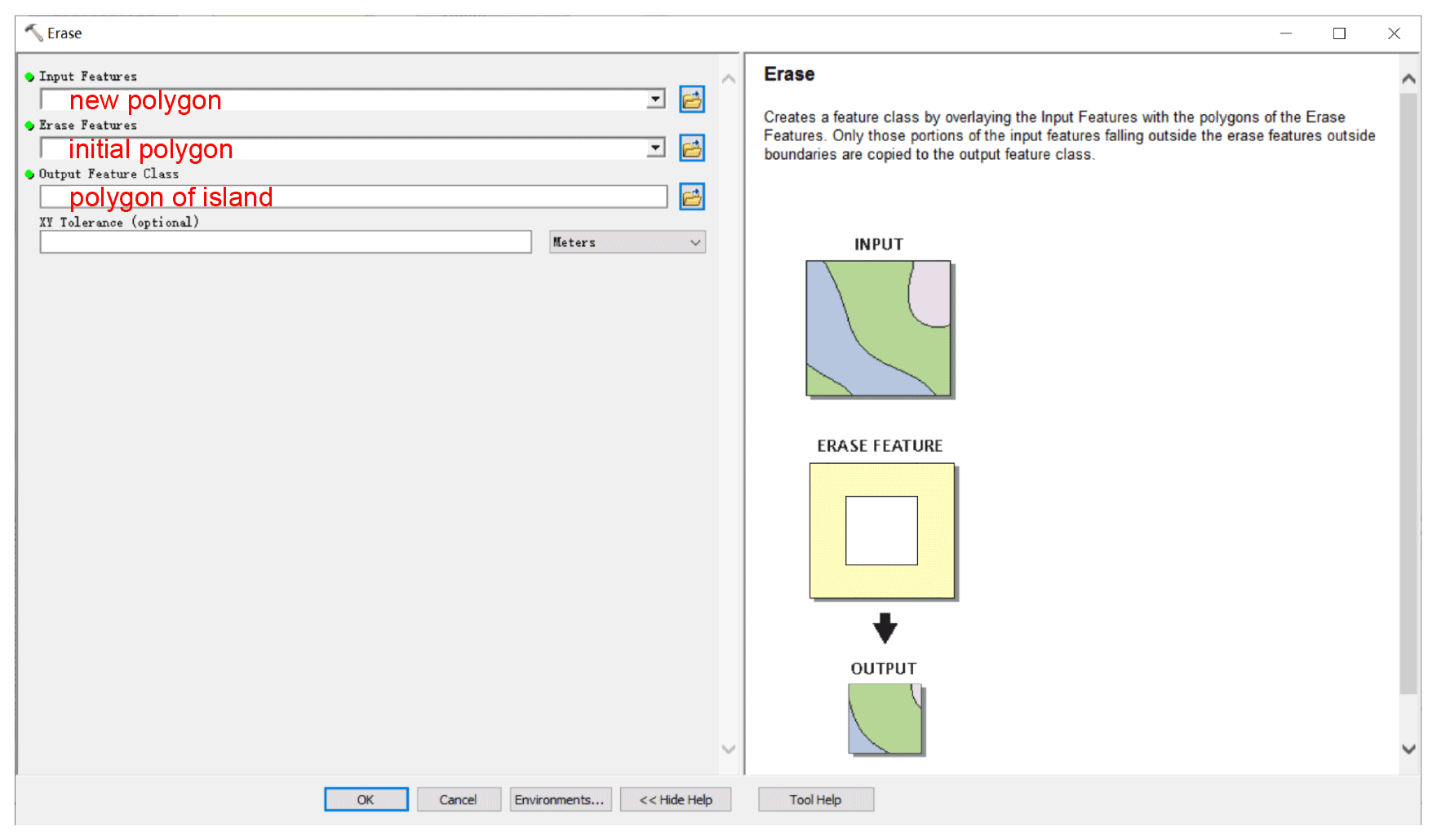
Task: Click the help panel vertical scrollbar
Action: pyautogui.click(x=1408, y=391)
